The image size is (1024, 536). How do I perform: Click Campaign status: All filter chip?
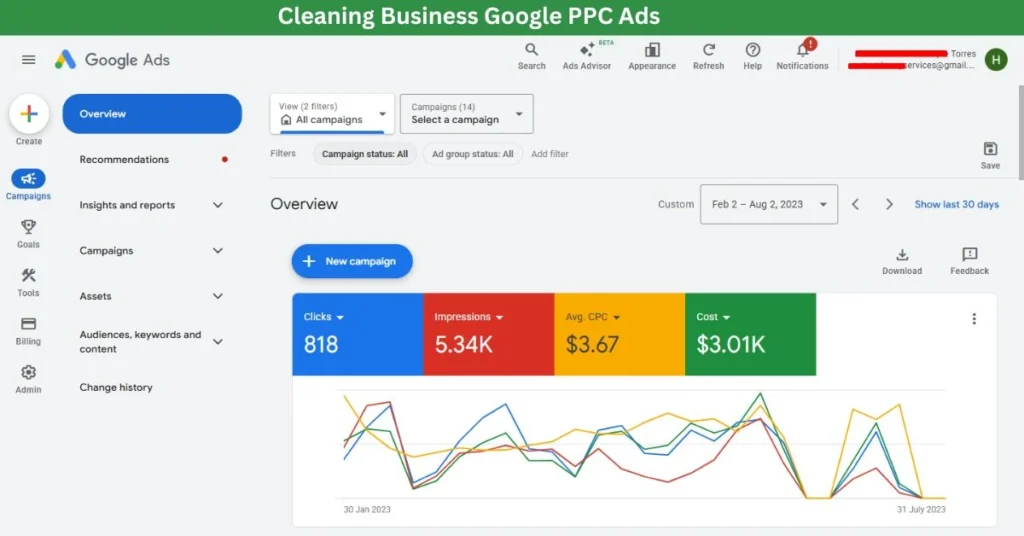point(364,154)
